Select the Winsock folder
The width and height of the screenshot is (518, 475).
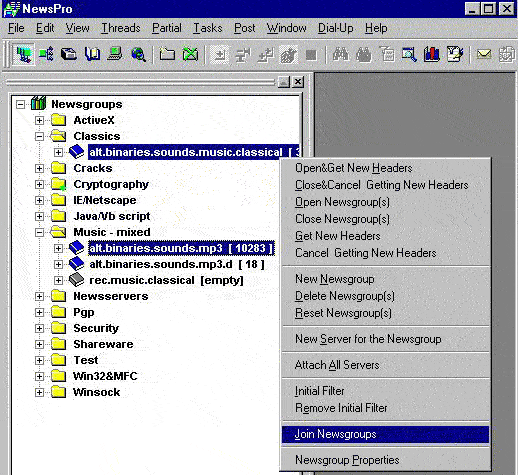[x=96, y=392]
